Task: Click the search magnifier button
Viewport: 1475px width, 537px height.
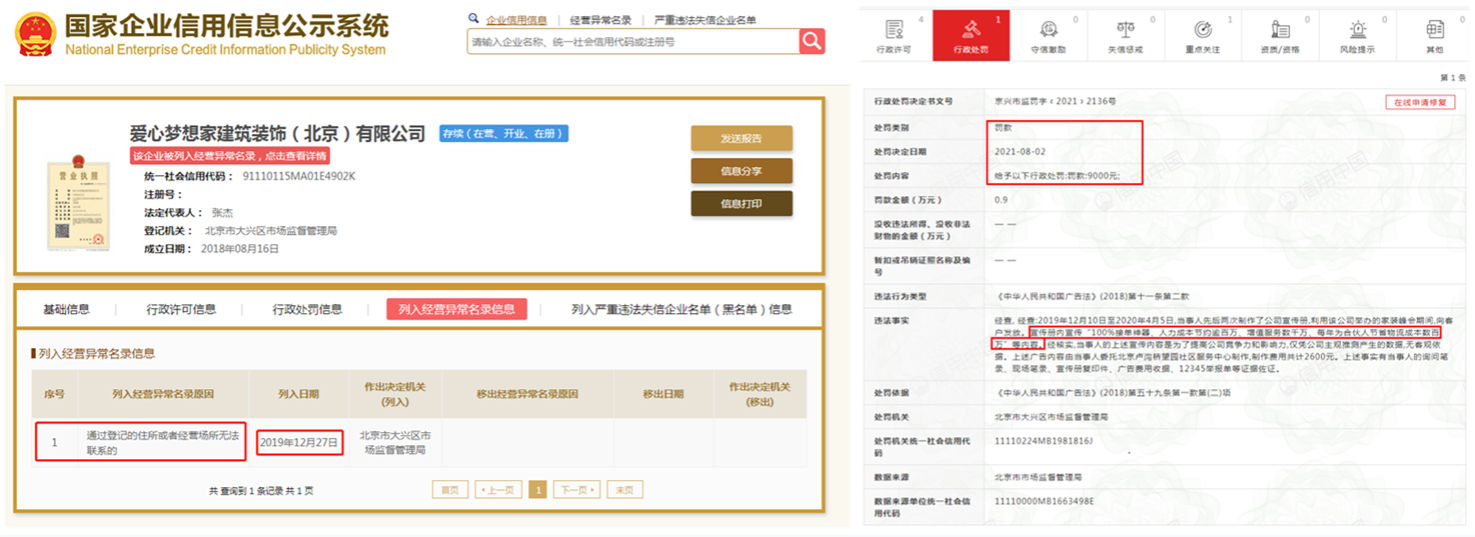Action: [812, 41]
